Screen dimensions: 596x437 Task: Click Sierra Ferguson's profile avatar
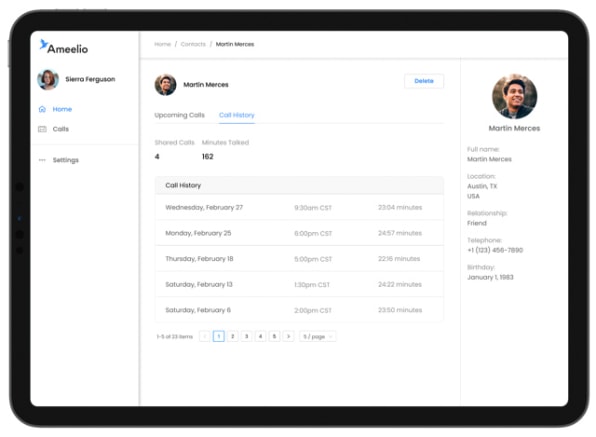48,79
